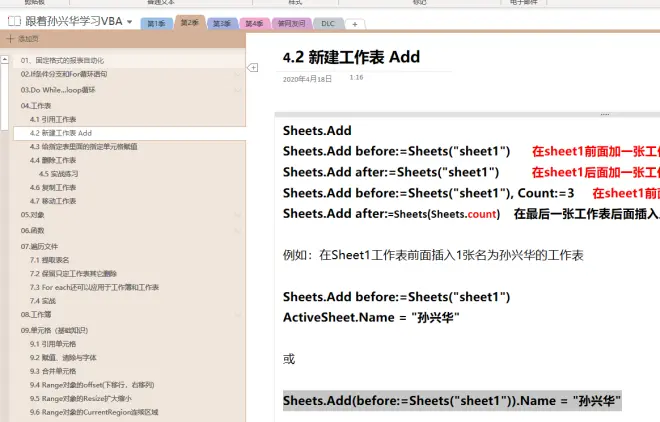Click the page list scroll-up arrow
This screenshot has height=422, width=660.
click(x=5, y=60)
